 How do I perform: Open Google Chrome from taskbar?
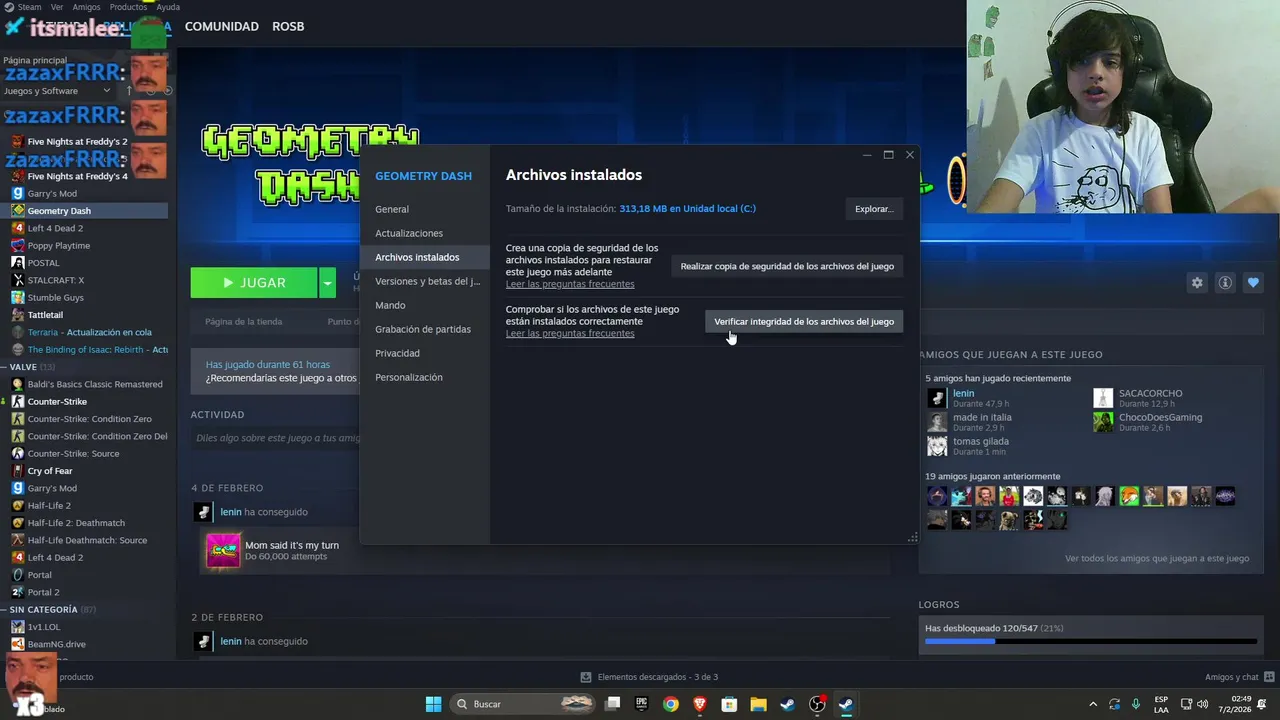point(671,704)
